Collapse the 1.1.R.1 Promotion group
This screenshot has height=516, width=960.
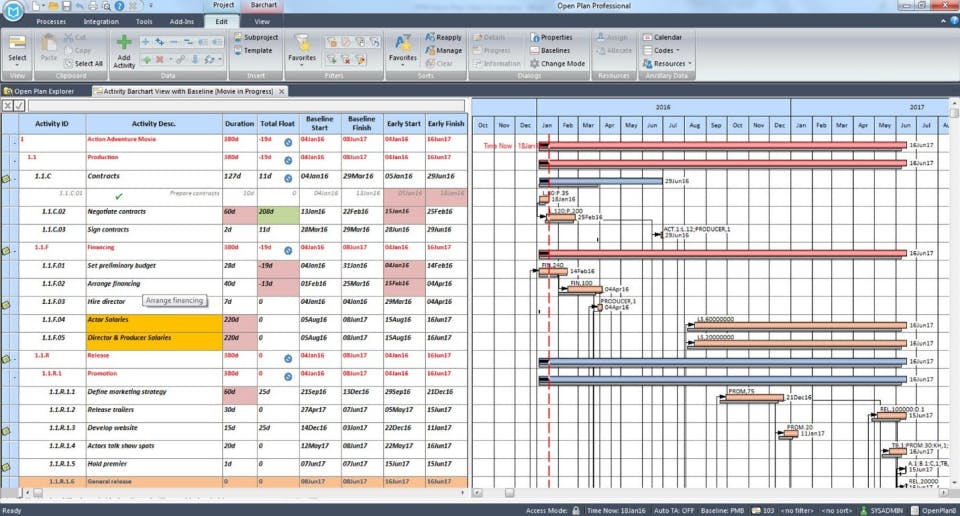pyautogui.click(x=15, y=377)
